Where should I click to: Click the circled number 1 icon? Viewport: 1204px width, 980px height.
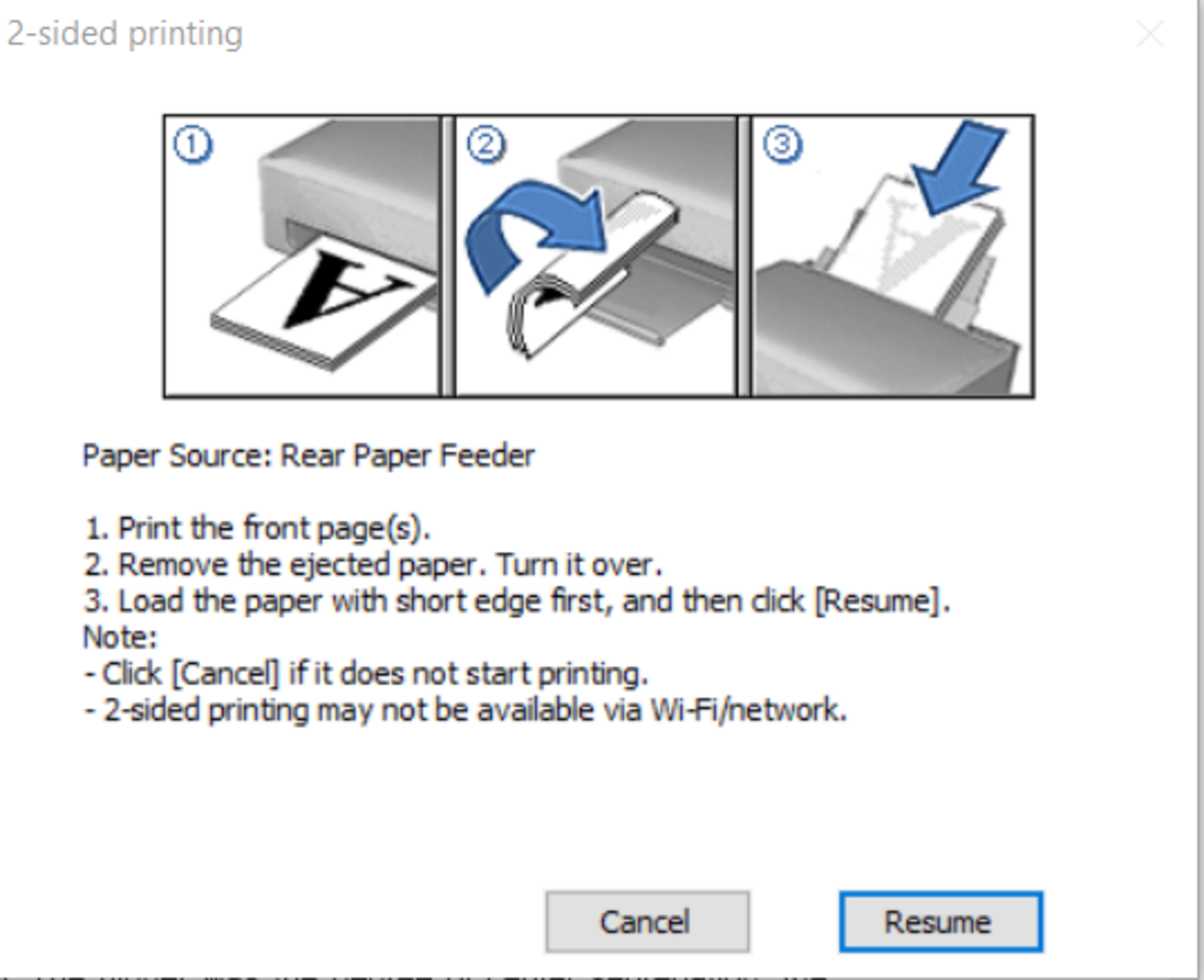[x=193, y=145]
